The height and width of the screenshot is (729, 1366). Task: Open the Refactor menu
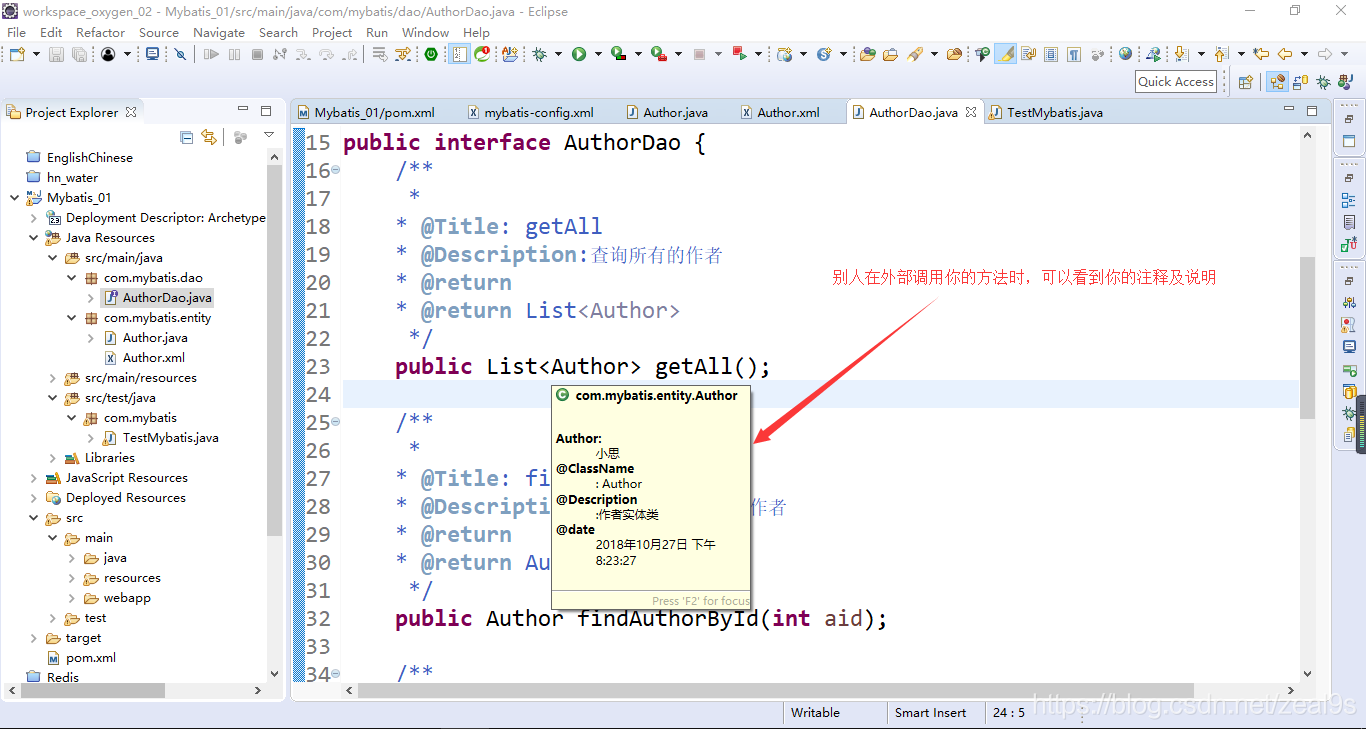click(x=100, y=32)
